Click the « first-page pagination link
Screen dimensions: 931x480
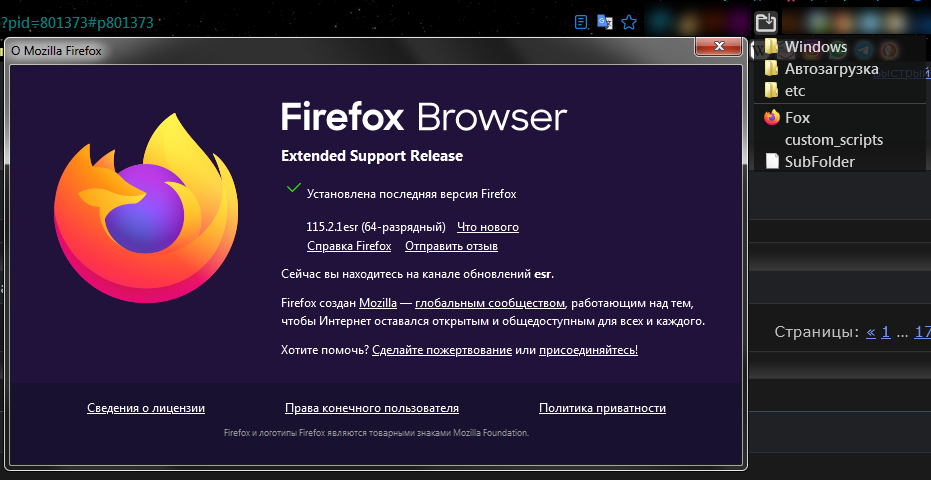pos(870,332)
